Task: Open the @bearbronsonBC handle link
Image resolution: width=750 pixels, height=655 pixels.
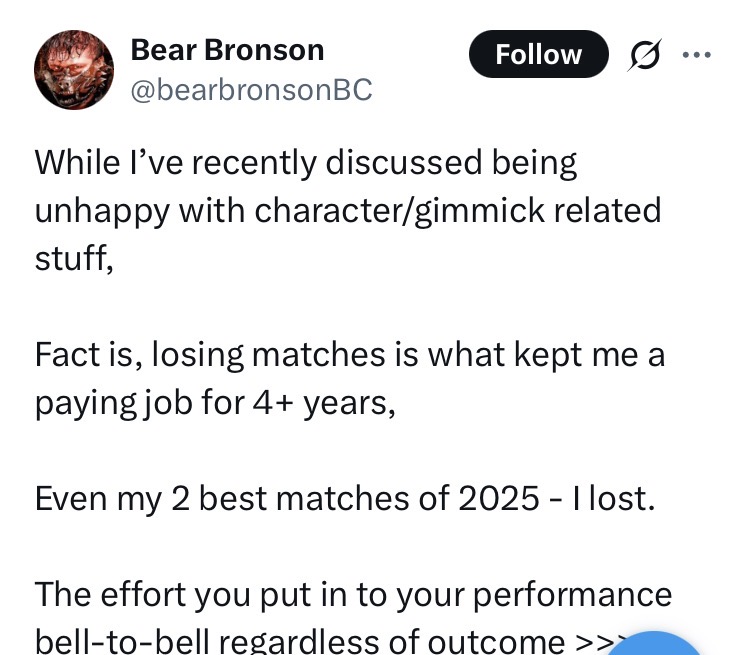Action: point(251,89)
